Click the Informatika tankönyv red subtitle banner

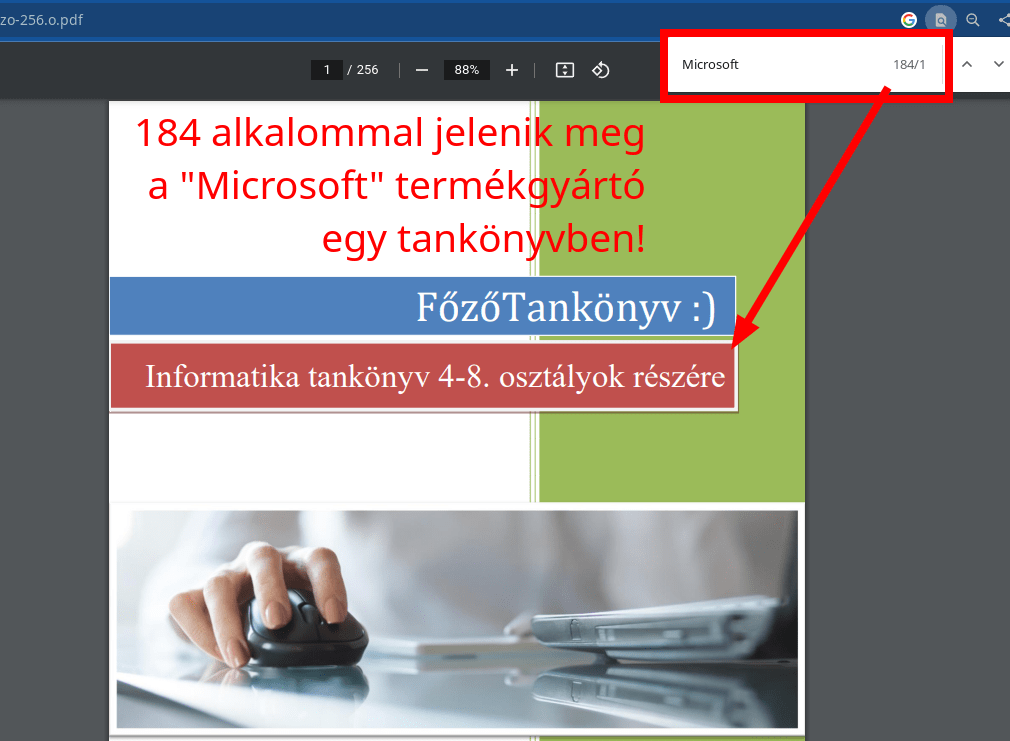point(422,377)
